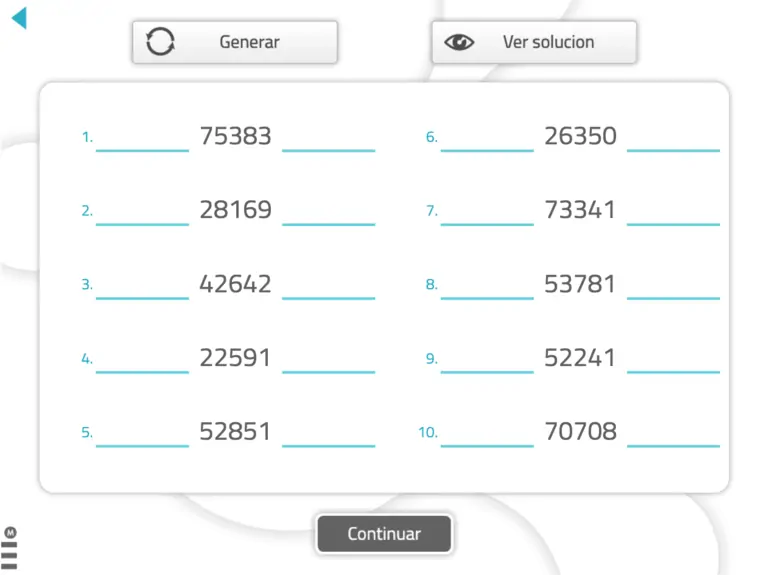767x575 pixels.
Task: Focus the blank before 26350
Action: click(x=487, y=139)
